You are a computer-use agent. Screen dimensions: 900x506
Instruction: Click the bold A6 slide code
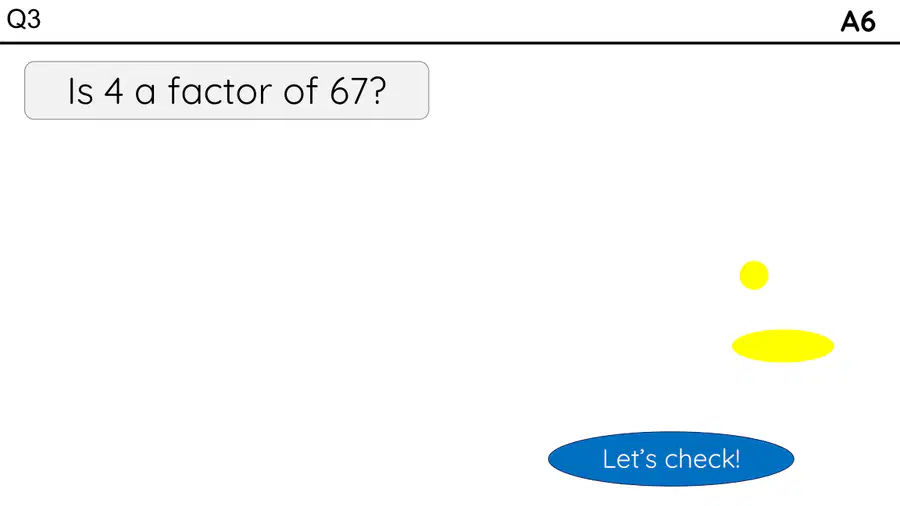pyautogui.click(x=858, y=22)
